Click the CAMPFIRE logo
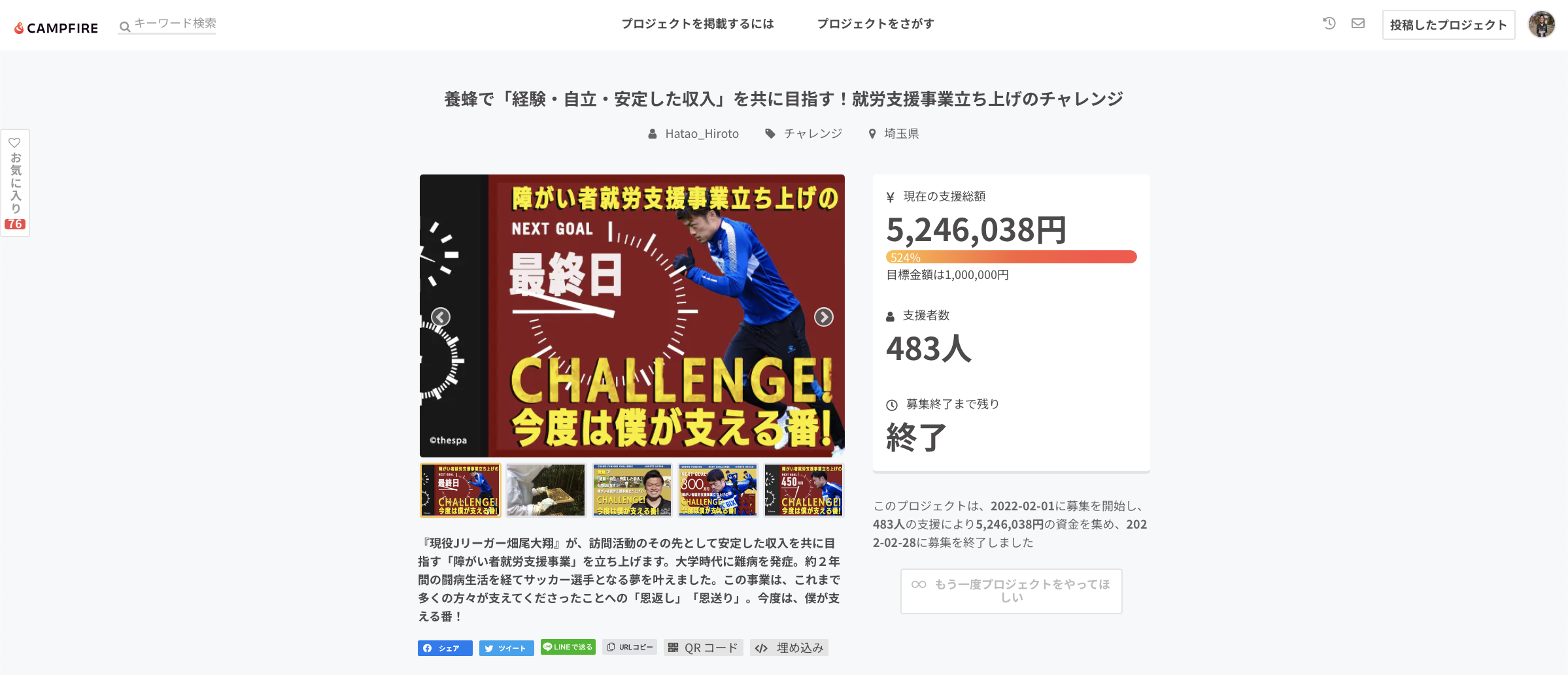 click(x=56, y=28)
